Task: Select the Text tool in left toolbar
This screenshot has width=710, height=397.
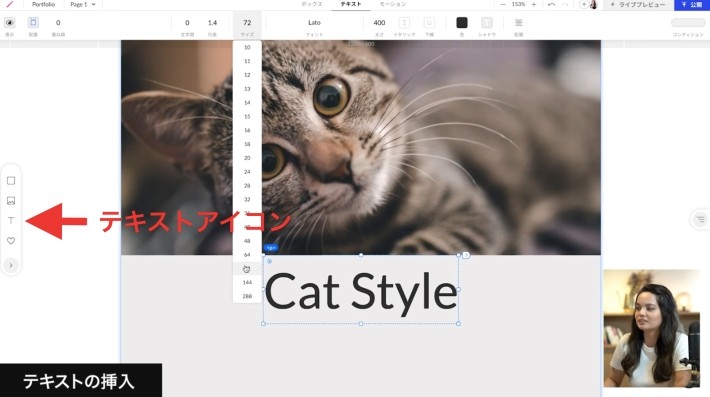Action: (11, 220)
